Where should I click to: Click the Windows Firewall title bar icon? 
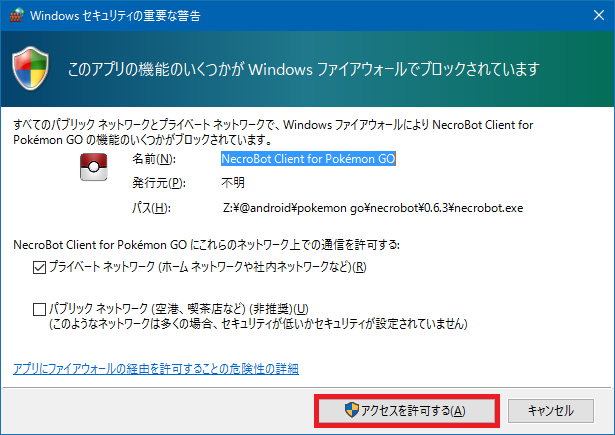pos(17,15)
